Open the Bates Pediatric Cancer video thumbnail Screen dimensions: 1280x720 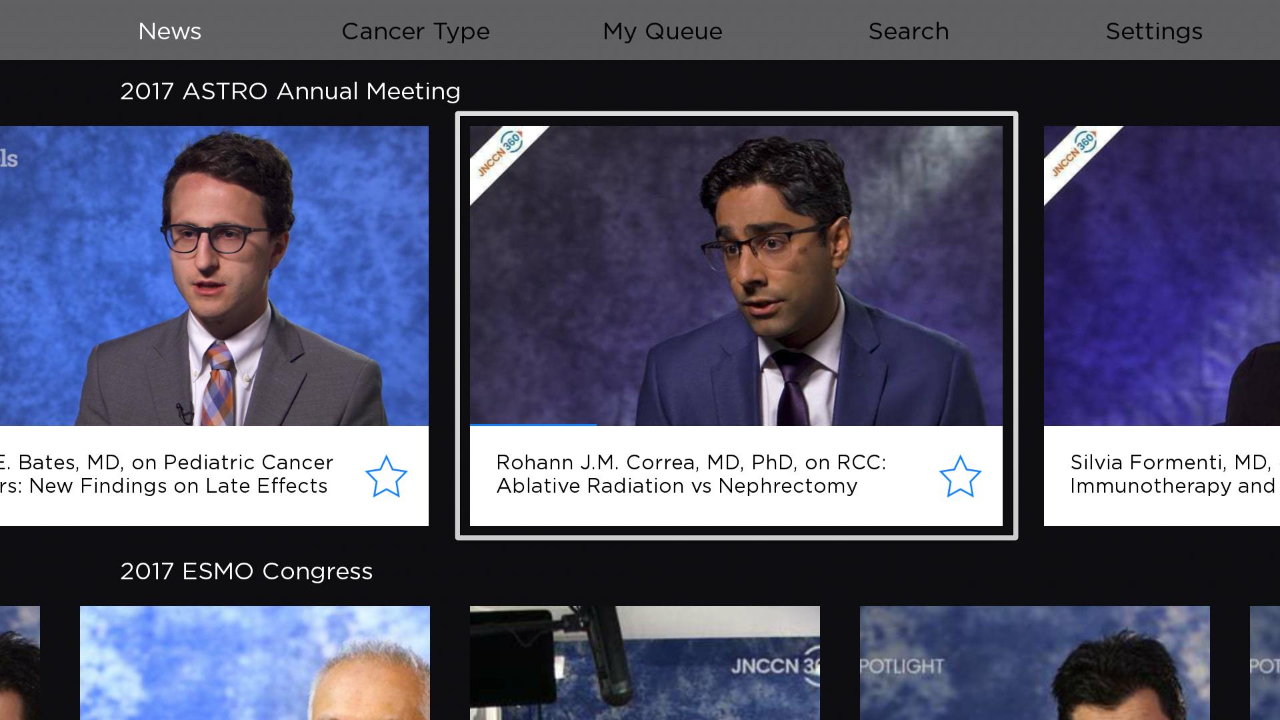point(214,275)
